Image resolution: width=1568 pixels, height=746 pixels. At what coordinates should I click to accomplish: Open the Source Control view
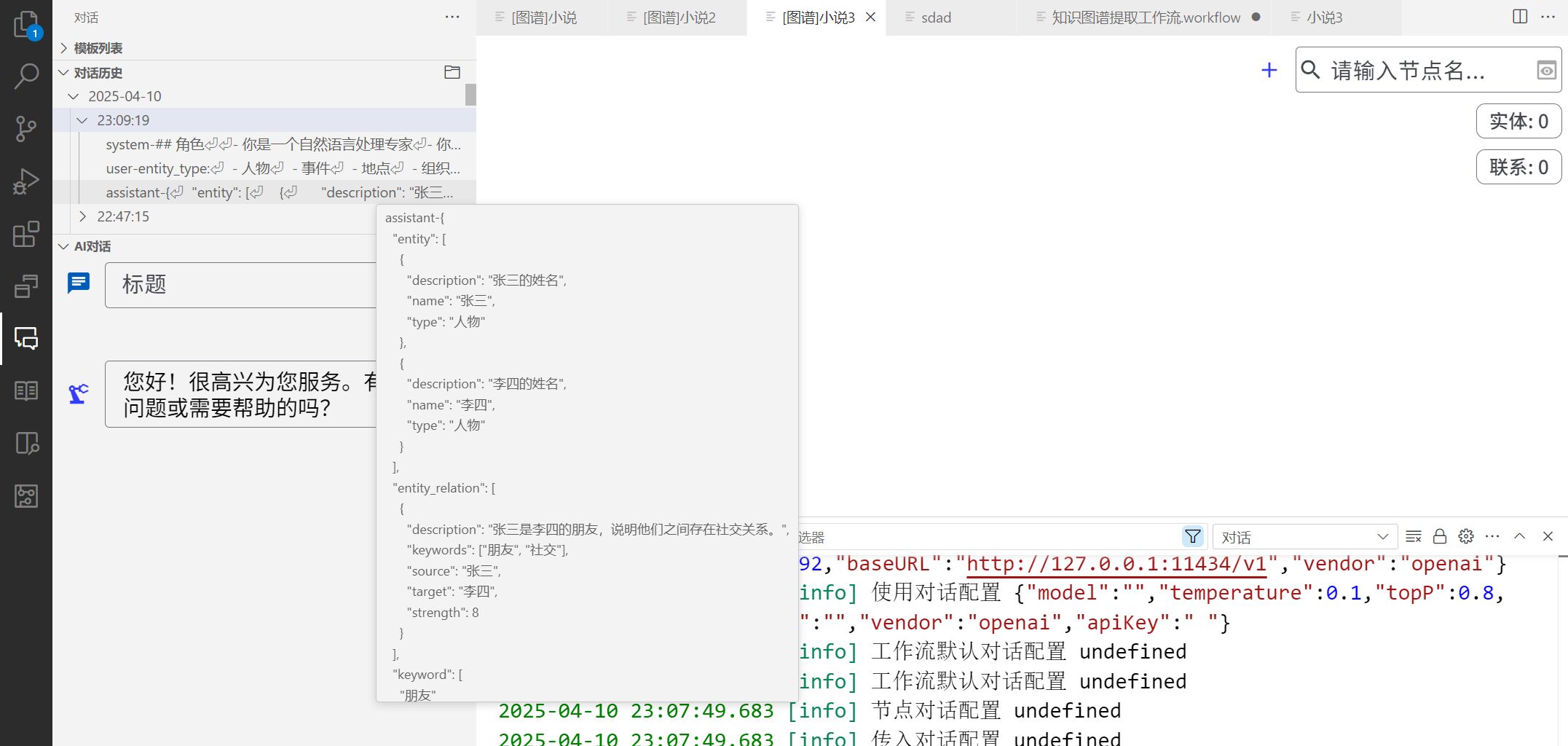[26, 129]
